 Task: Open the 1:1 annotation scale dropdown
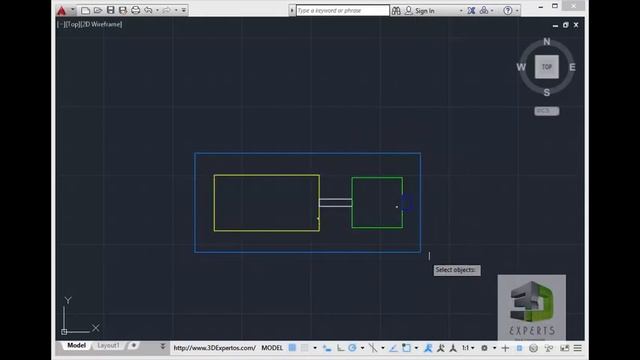coord(468,348)
